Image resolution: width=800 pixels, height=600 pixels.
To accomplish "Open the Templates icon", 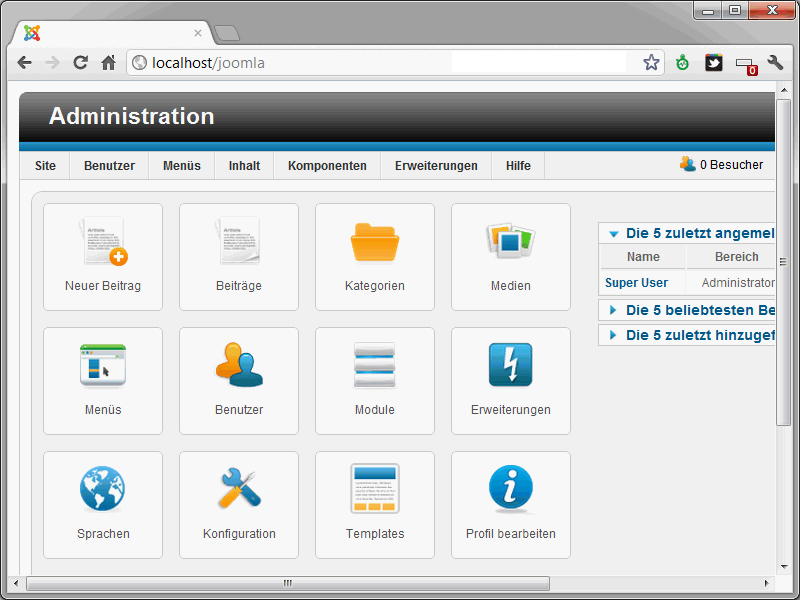I will pyautogui.click(x=375, y=491).
